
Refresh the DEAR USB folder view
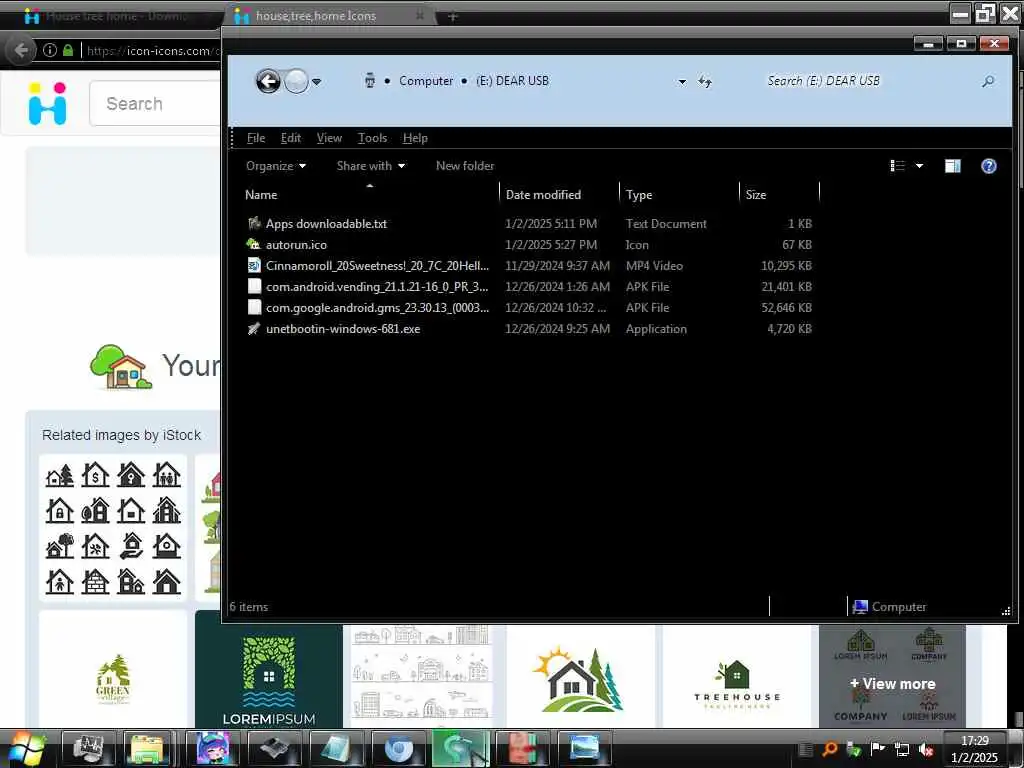coord(705,82)
